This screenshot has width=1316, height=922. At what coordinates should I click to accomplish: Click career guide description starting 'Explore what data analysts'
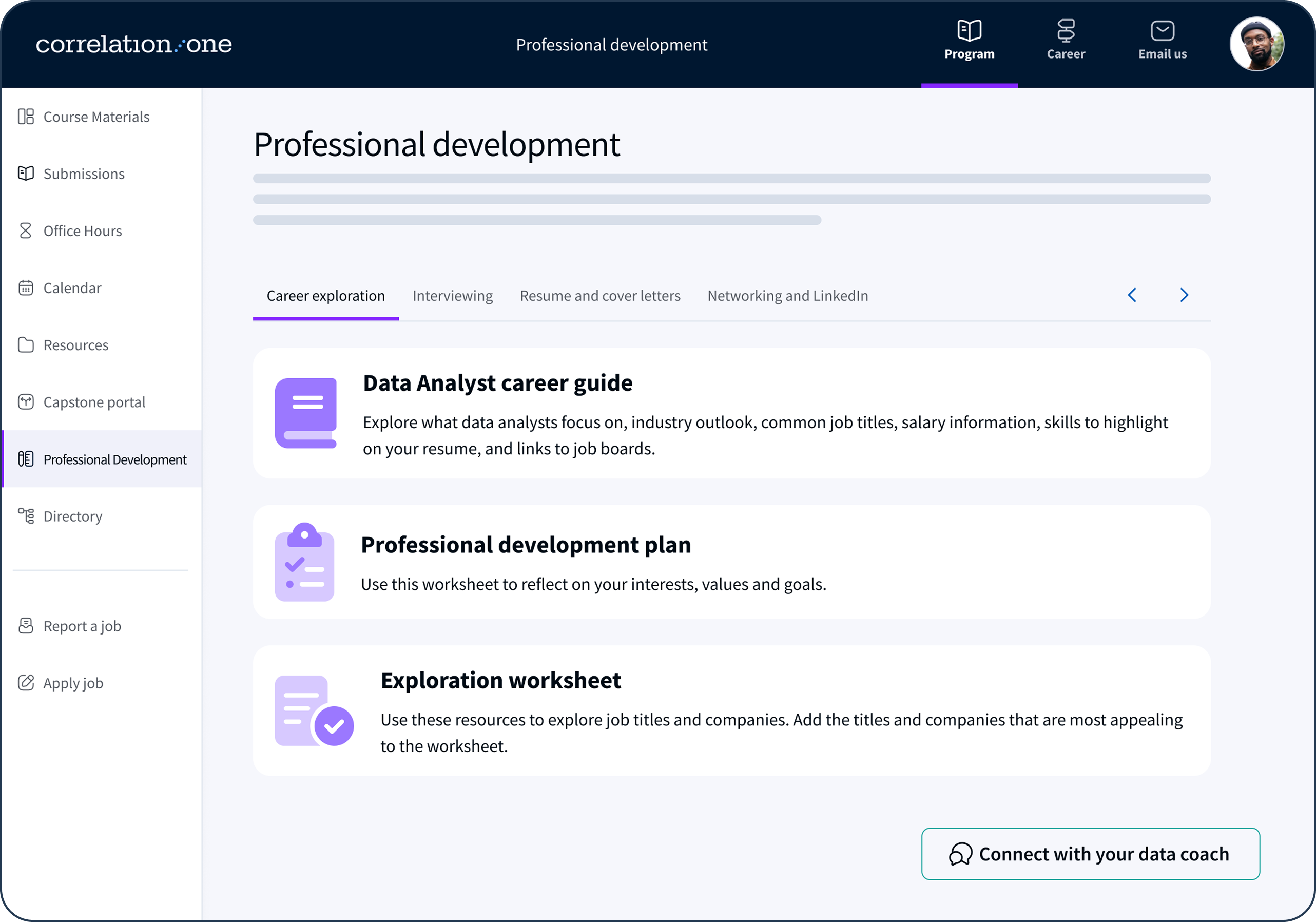point(765,435)
